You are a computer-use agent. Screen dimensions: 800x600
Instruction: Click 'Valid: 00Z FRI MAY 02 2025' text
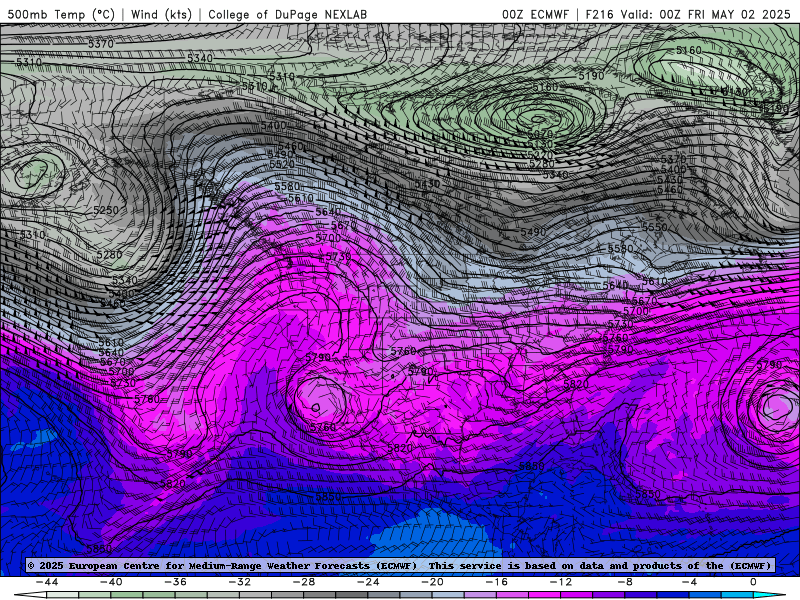(x=705, y=14)
